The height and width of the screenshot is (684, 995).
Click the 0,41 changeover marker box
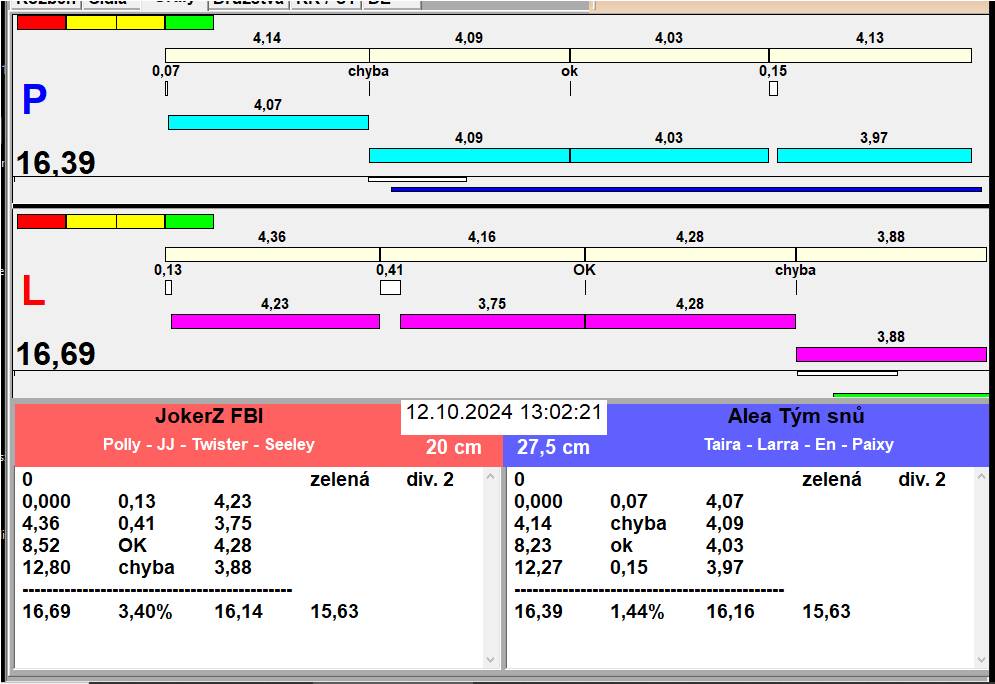[x=390, y=287]
